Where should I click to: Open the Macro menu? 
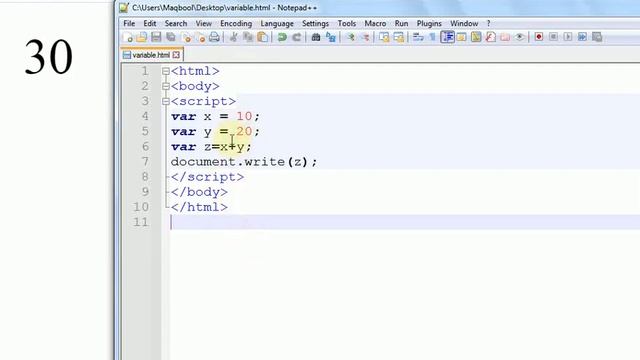tap(375, 24)
